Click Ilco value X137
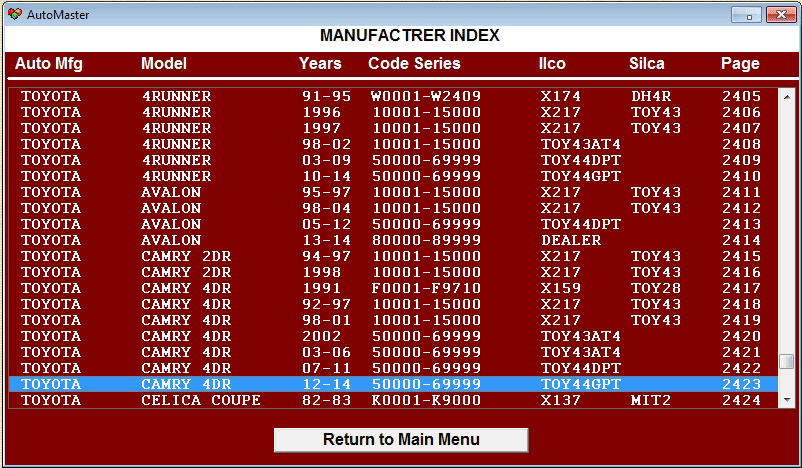Viewport: 802px width, 468px height. pos(561,400)
